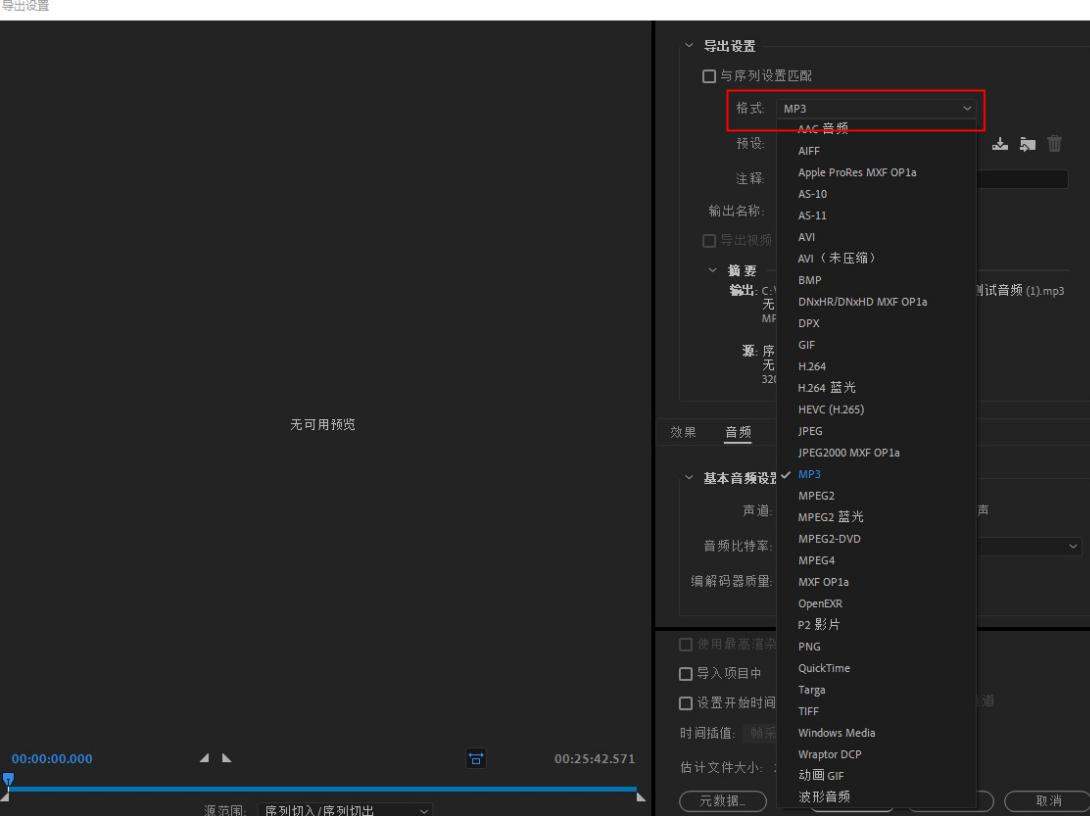Viewport: 1090px width, 816px height.
Task: Click the timeline playhead marker
Action: pyautogui.click(x=8, y=777)
